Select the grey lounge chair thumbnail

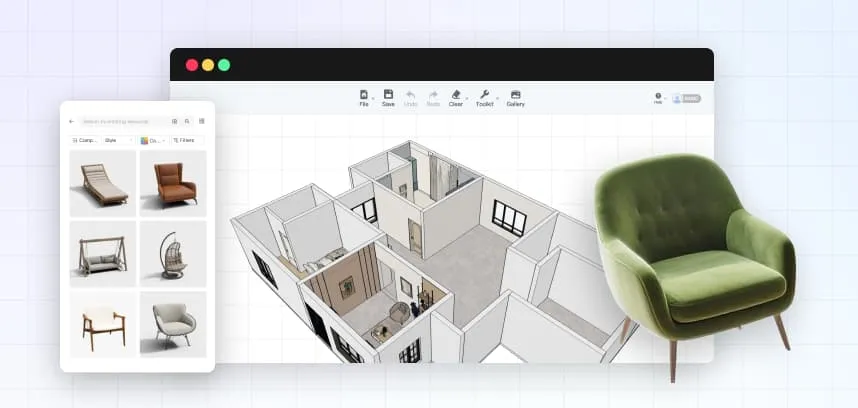[x=173, y=324]
